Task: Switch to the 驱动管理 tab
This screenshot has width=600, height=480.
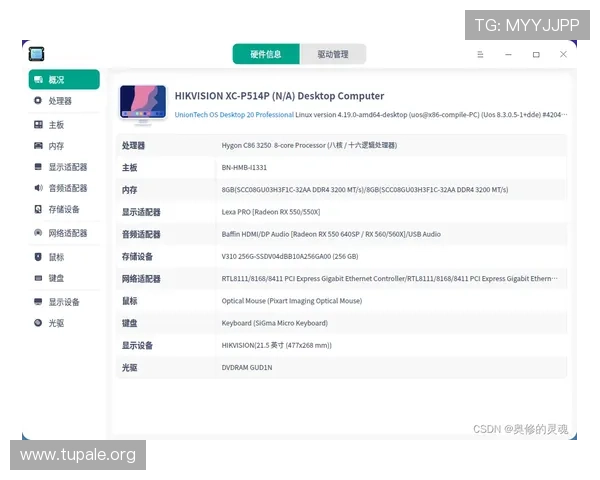Action: coord(333,54)
